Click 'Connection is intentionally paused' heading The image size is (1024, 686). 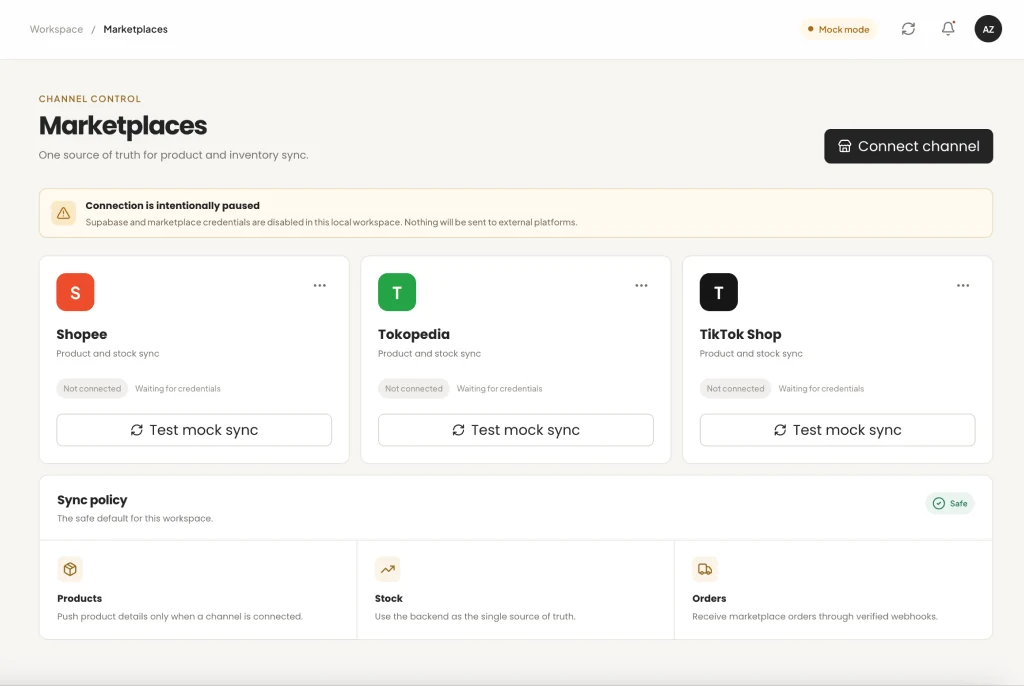coord(172,205)
